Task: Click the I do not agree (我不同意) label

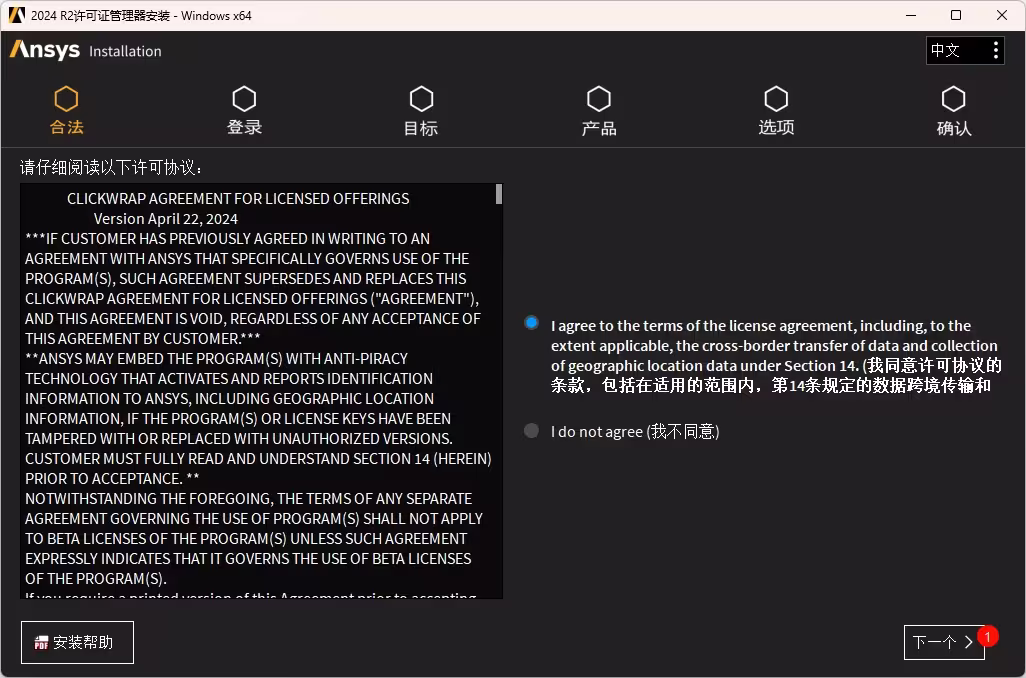Action: pyautogui.click(x=635, y=431)
